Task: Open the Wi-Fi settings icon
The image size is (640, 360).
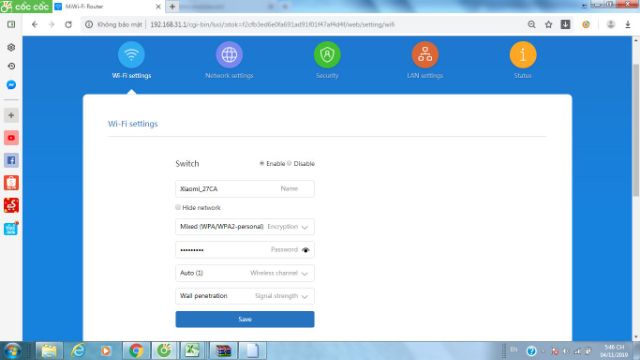Action: tap(131, 55)
